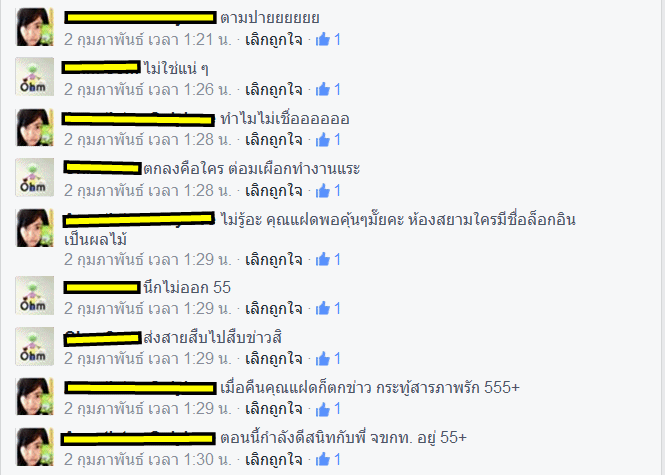Unlike the ไม่ใช่แน่ ๆ comment
665x475 pixels.
pos(274,90)
